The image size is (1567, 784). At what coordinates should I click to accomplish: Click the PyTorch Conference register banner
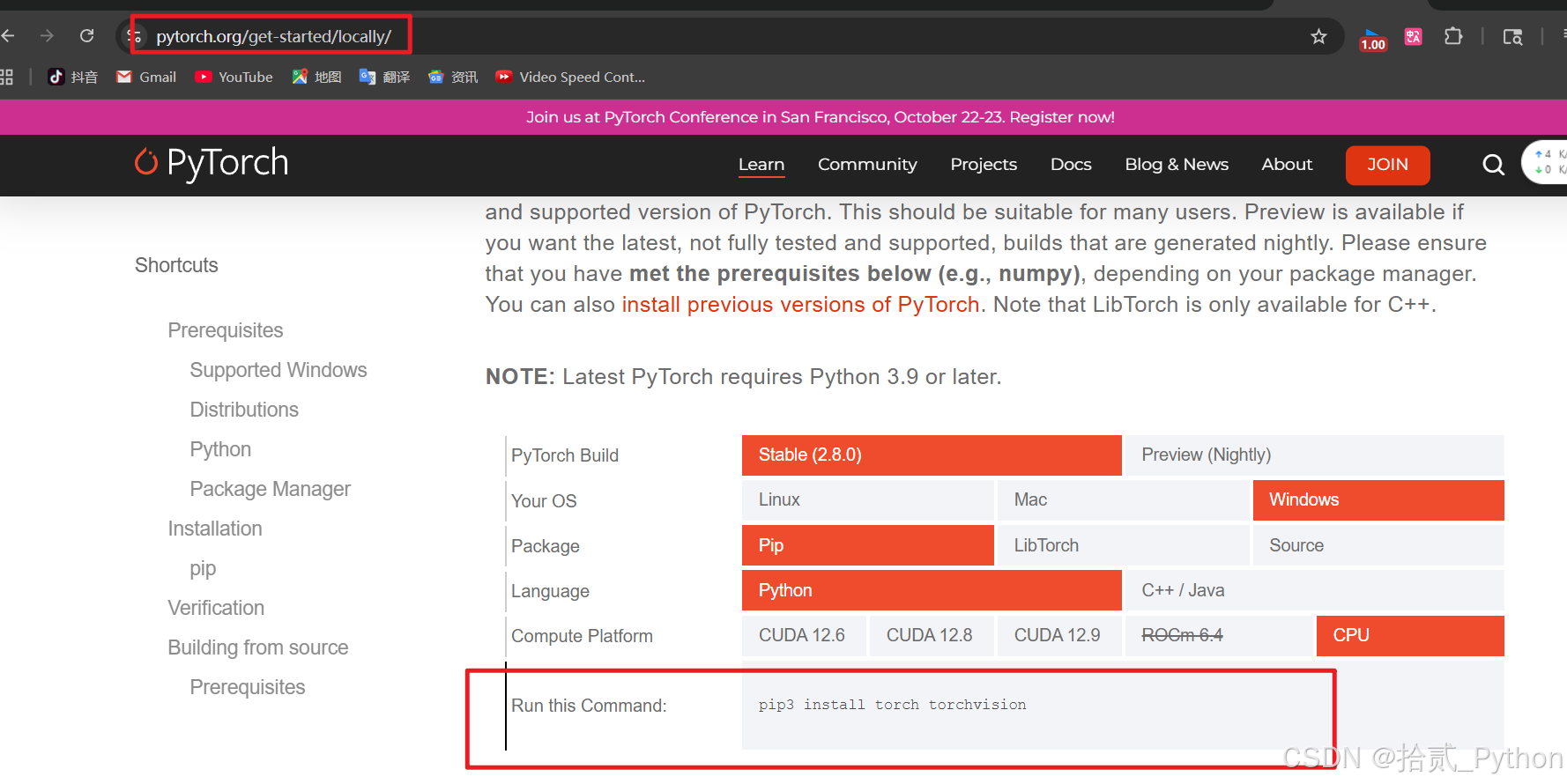click(x=820, y=117)
